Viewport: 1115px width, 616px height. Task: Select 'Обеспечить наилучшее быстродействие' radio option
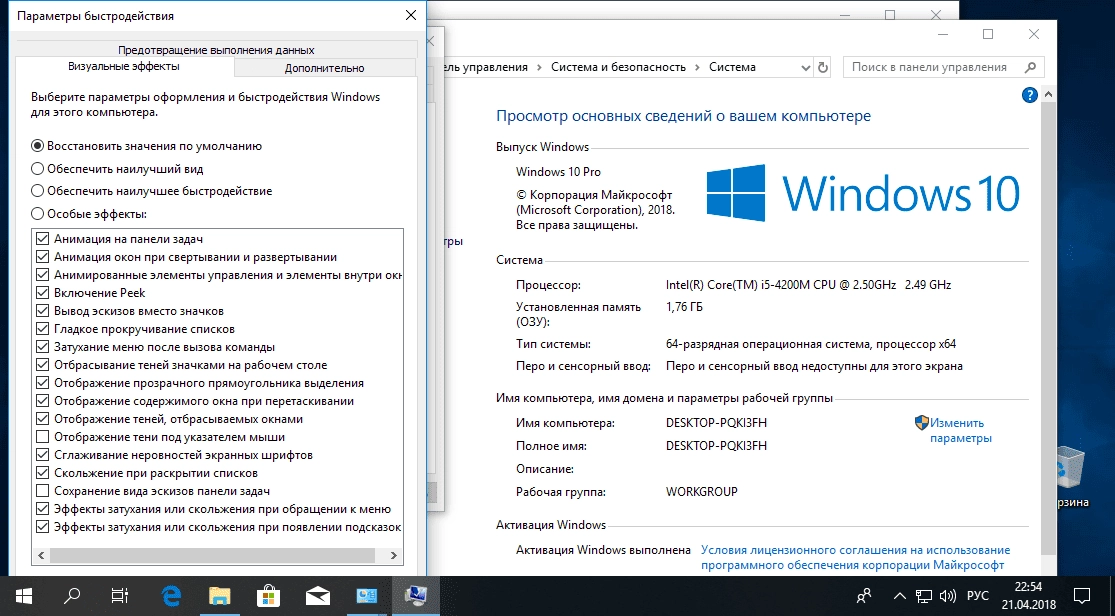point(38,191)
